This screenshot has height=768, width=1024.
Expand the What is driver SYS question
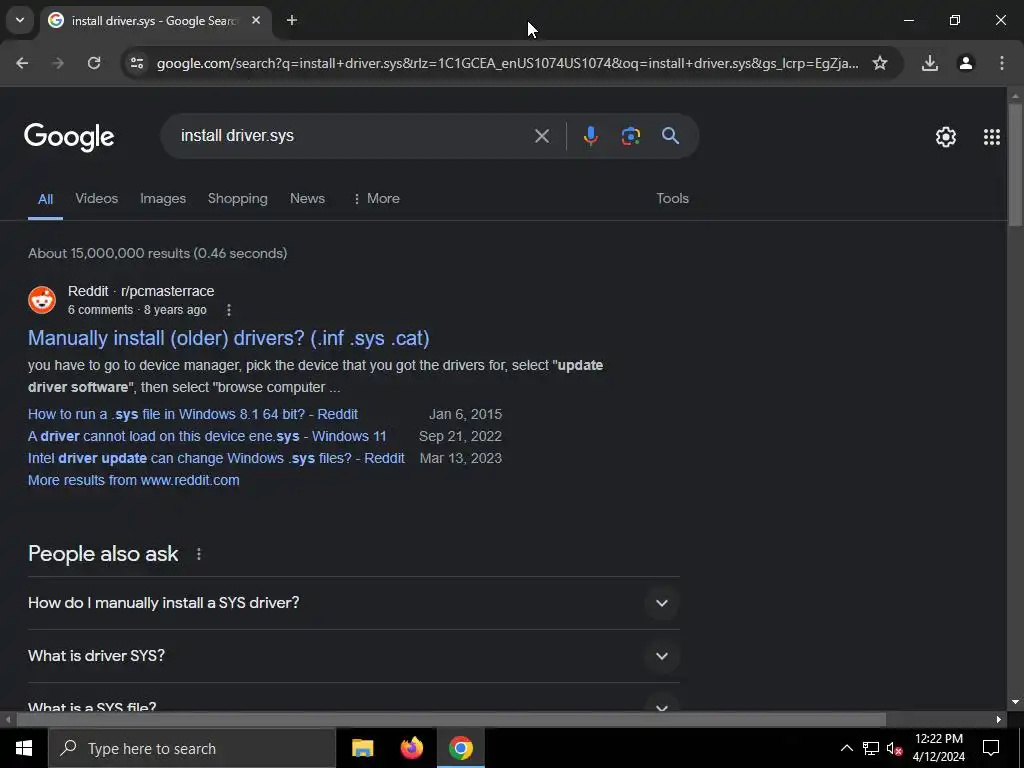(354, 656)
